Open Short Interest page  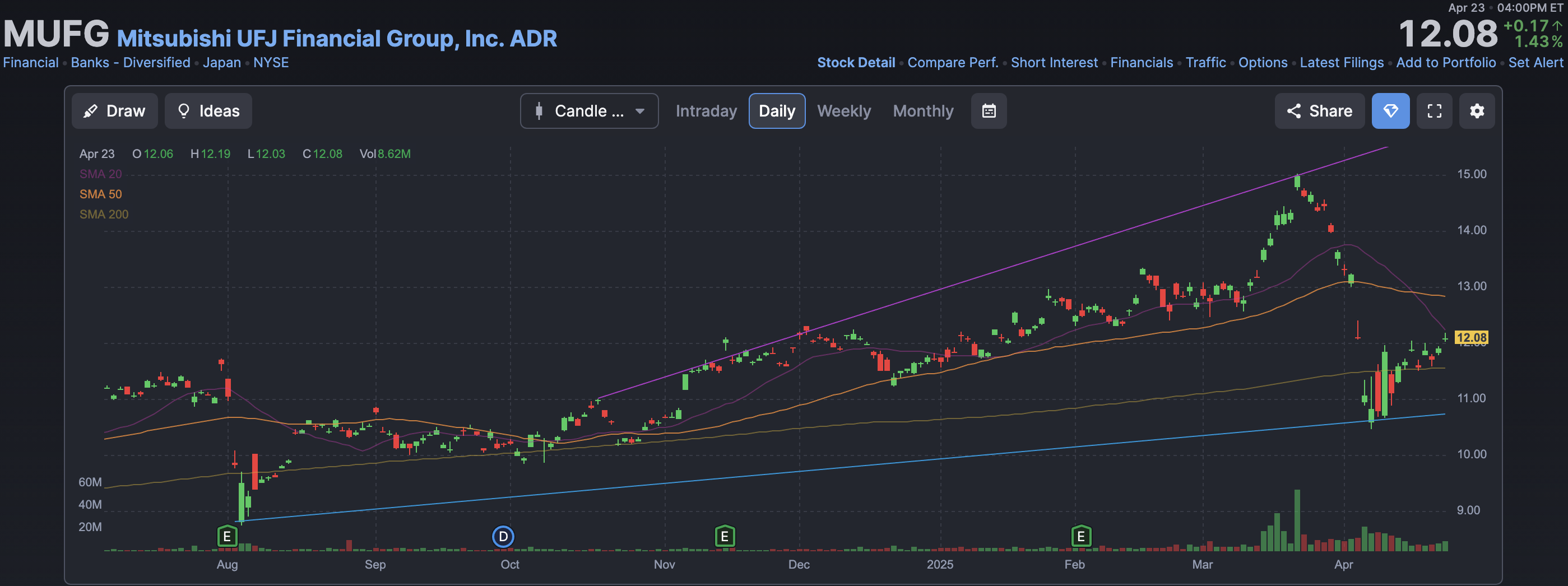pyautogui.click(x=1054, y=63)
